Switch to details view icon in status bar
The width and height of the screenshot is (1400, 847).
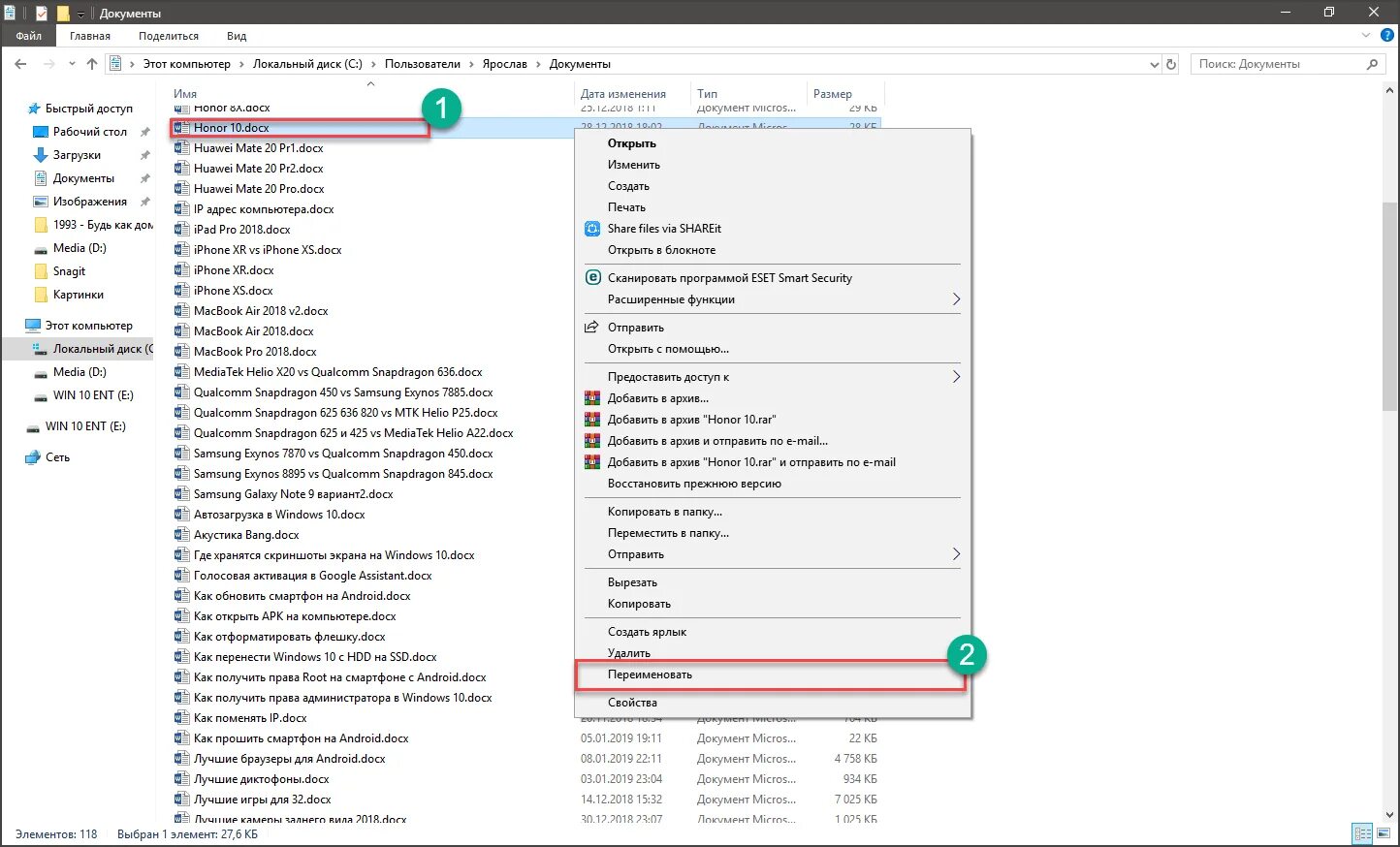click(x=1363, y=833)
